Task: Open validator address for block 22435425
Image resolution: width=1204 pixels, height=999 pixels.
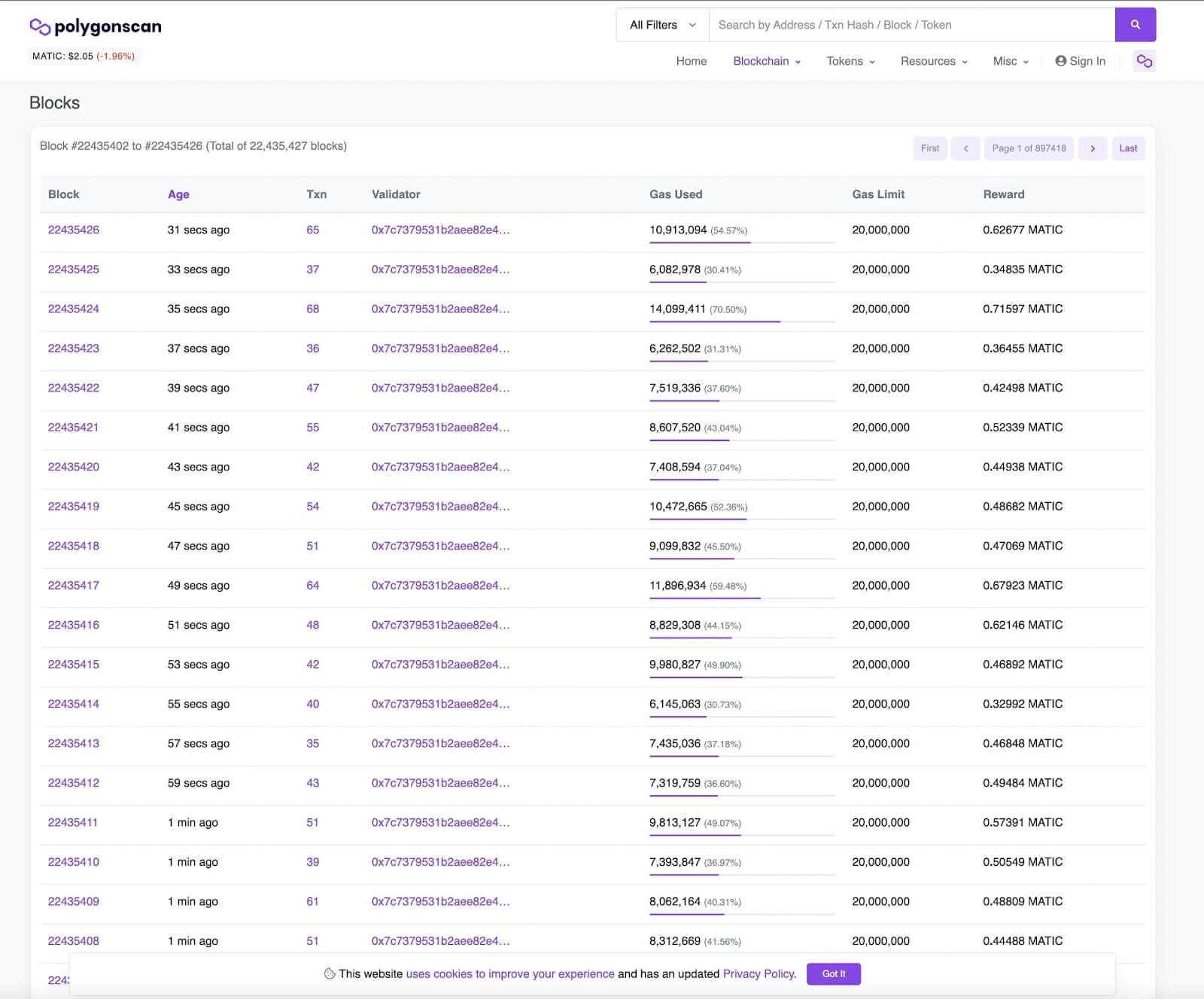Action: tap(440, 269)
